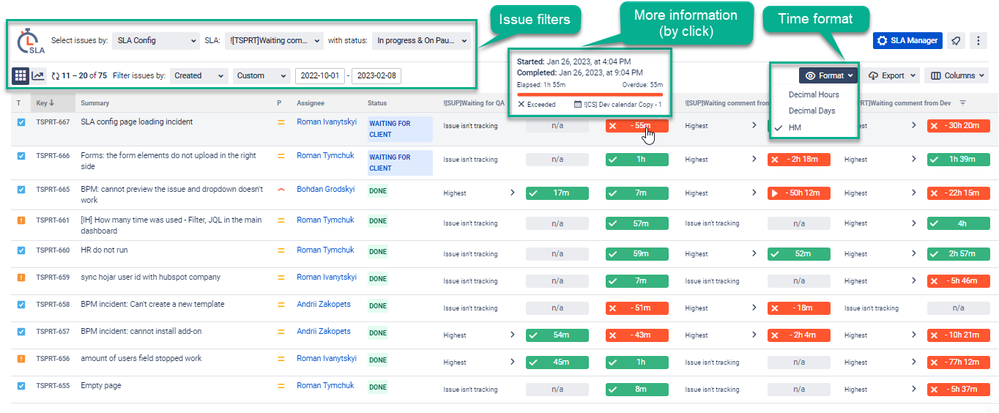Screen dimensions: 999x413
Task: Open the Custom date range dropdown
Action: tap(261, 75)
